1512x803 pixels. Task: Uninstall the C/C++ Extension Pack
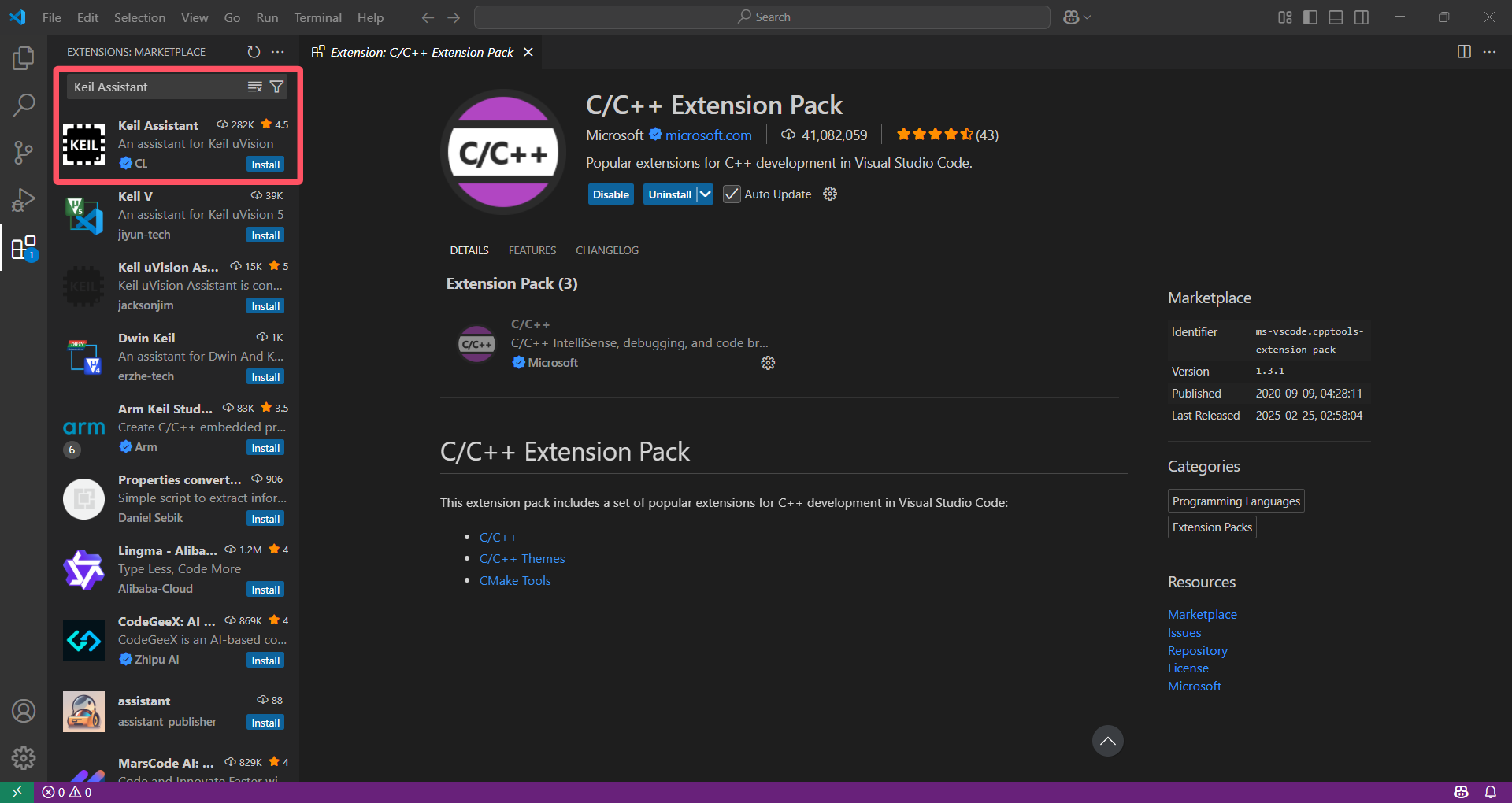point(669,194)
